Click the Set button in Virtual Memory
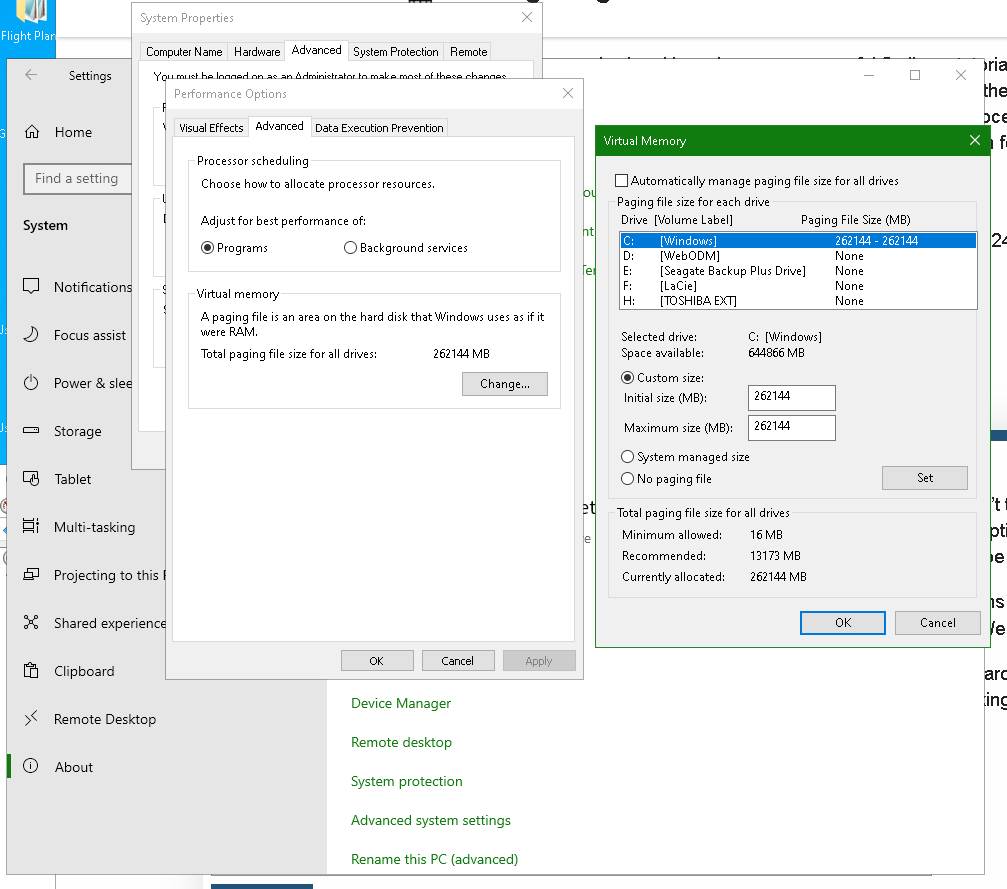This screenshot has height=889, width=1007. (x=924, y=478)
